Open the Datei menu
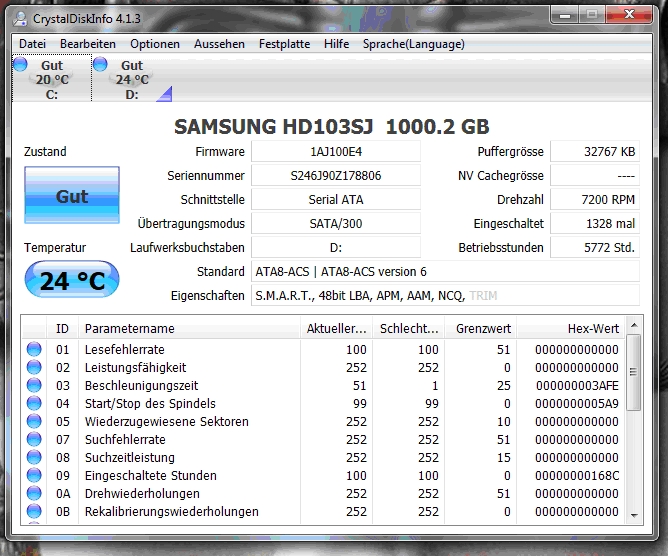 click(x=32, y=44)
